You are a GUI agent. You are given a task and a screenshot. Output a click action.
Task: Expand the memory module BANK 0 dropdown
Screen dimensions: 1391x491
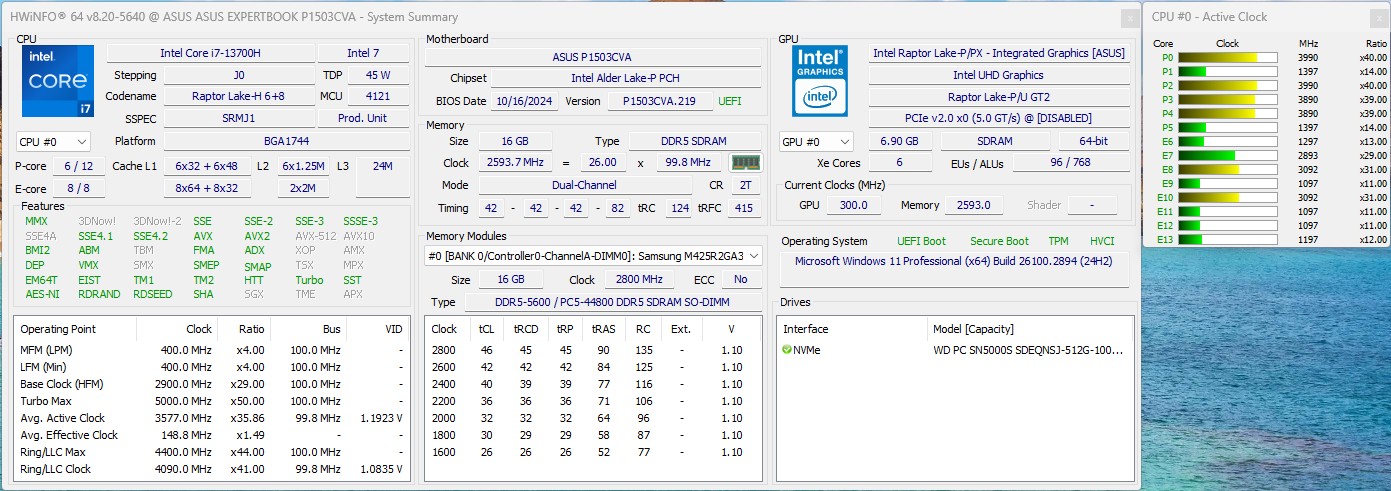[593, 256]
